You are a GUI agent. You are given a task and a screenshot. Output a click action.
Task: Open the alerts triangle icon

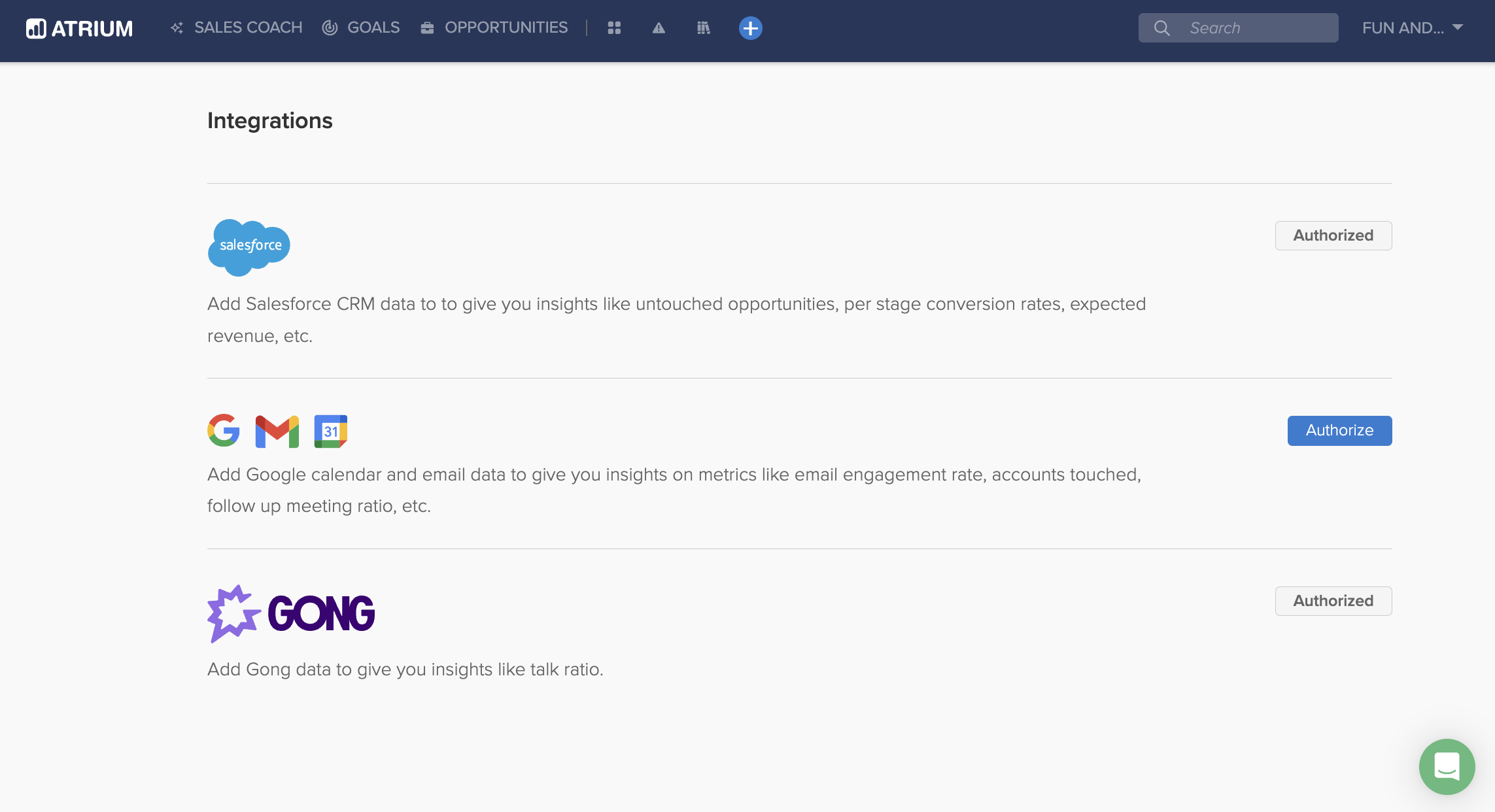click(x=659, y=28)
